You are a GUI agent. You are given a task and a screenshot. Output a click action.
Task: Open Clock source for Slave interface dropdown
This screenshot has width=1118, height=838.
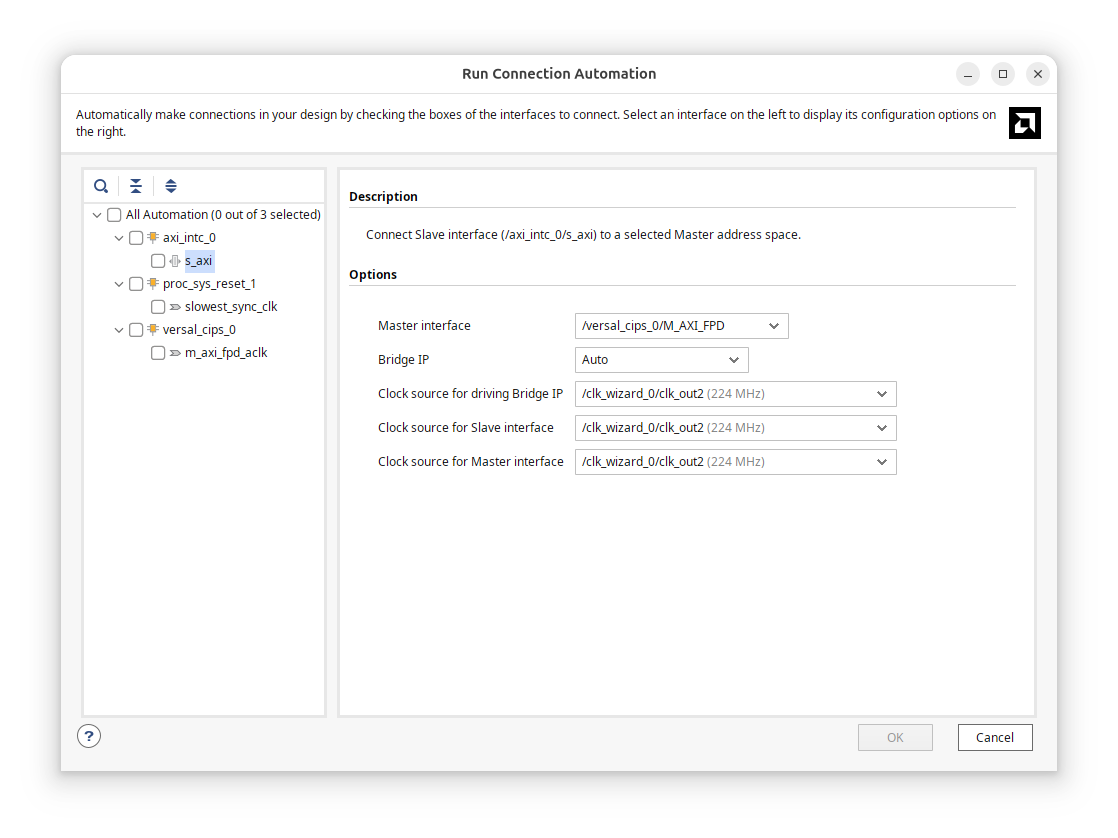(735, 428)
